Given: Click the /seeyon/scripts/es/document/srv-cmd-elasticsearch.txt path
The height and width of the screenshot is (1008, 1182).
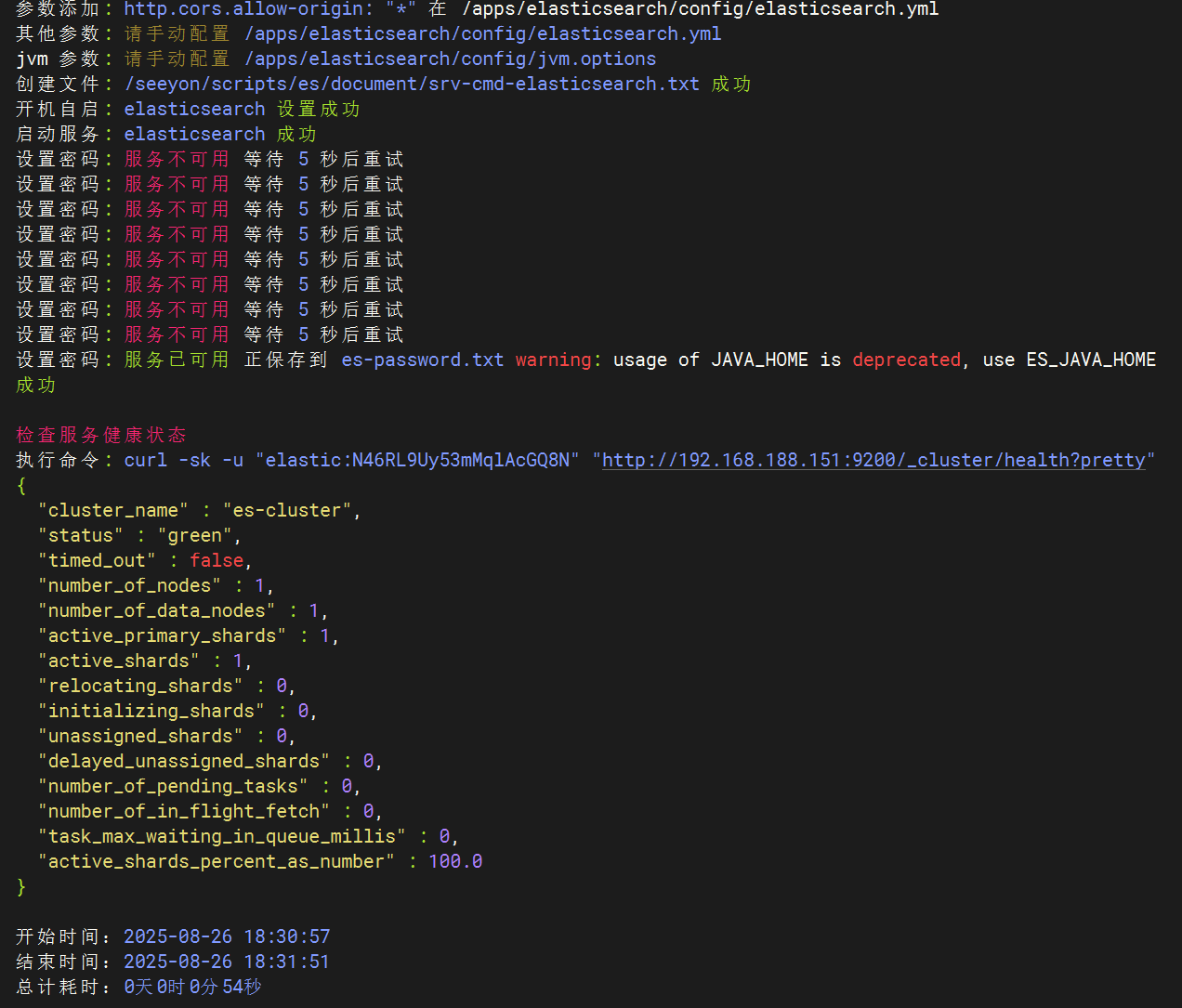Looking at the screenshot, I should click(x=412, y=84).
